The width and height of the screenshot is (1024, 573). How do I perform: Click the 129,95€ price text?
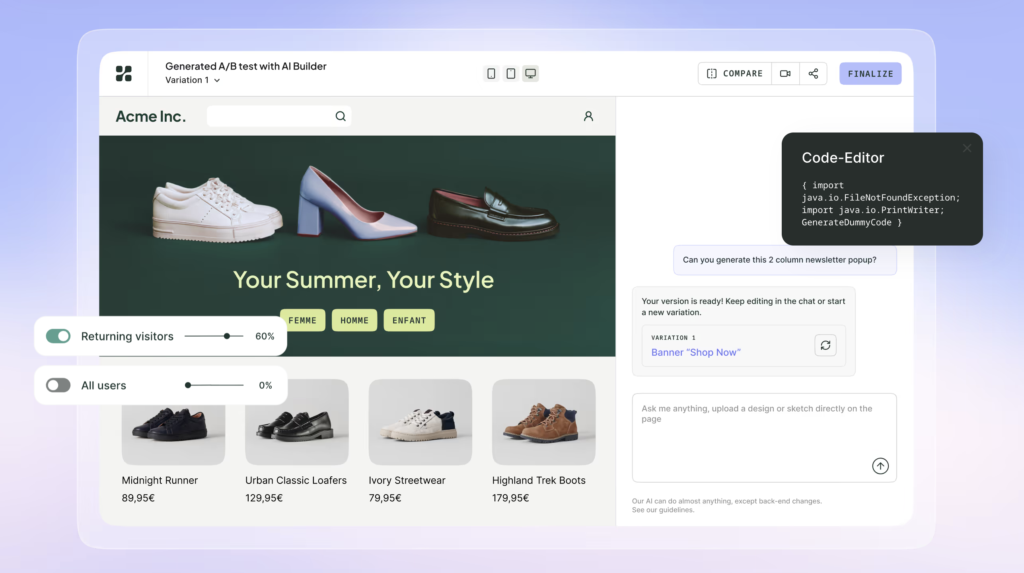click(x=264, y=498)
